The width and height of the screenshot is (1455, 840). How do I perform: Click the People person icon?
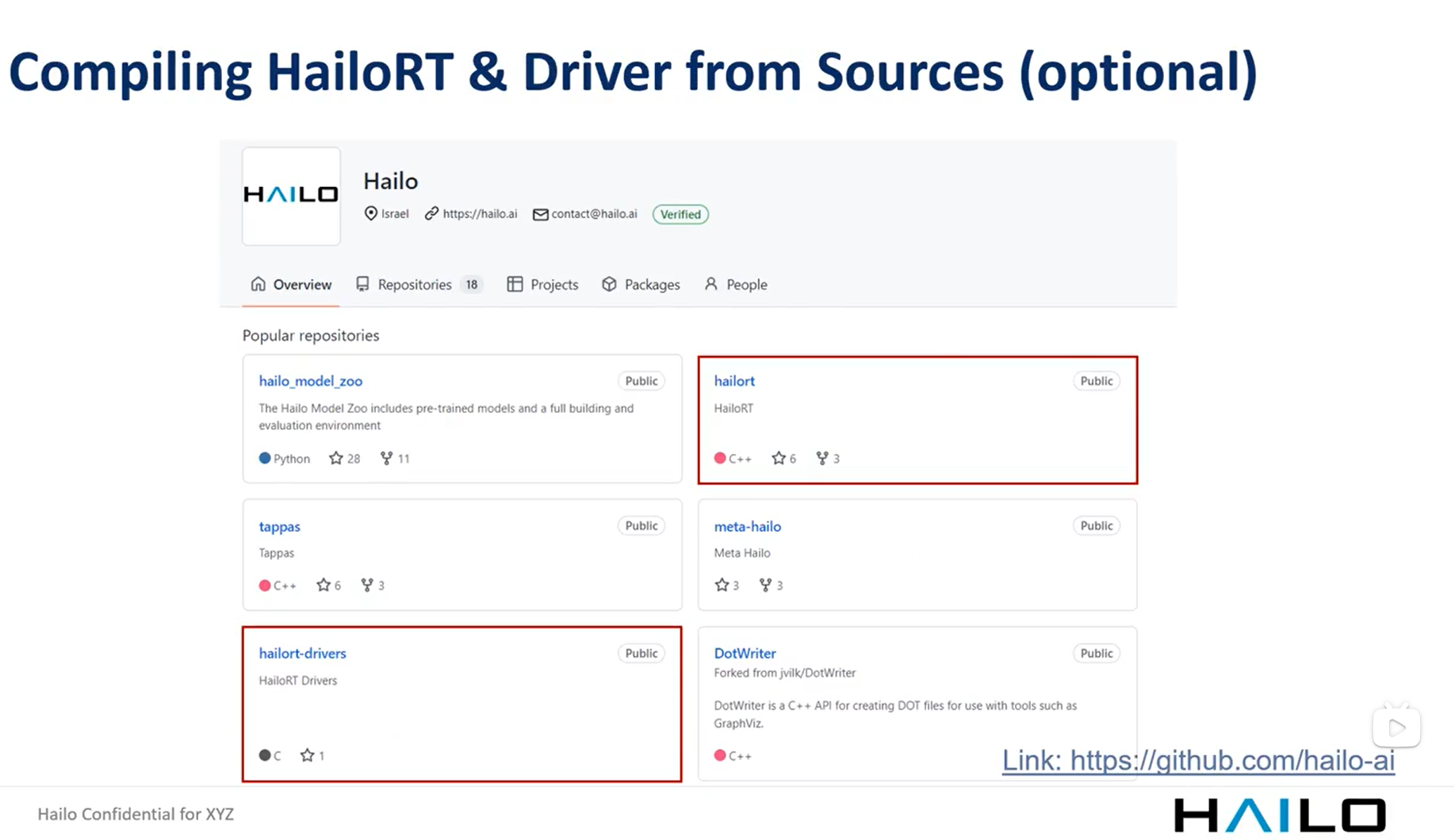point(711,284)
